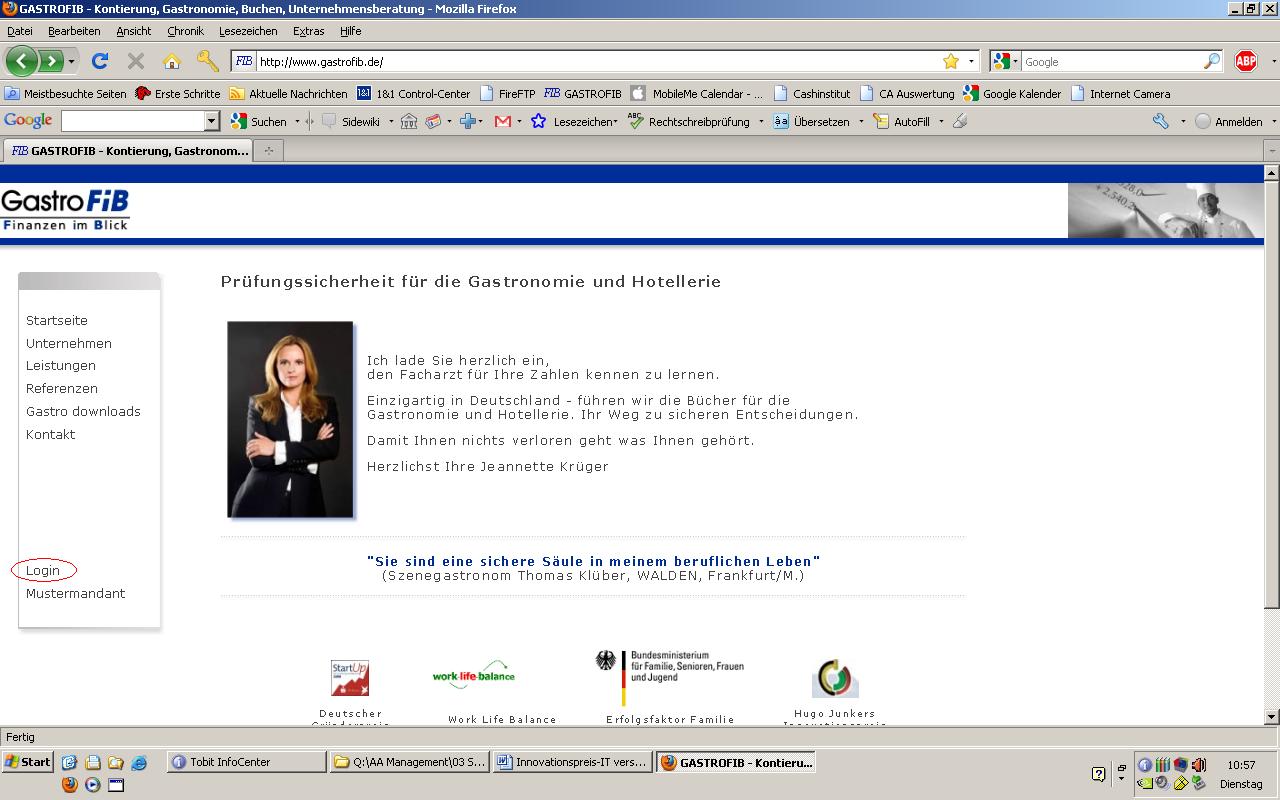
Task: Click the Firefox reload page icon
Action: coord(99,61)
